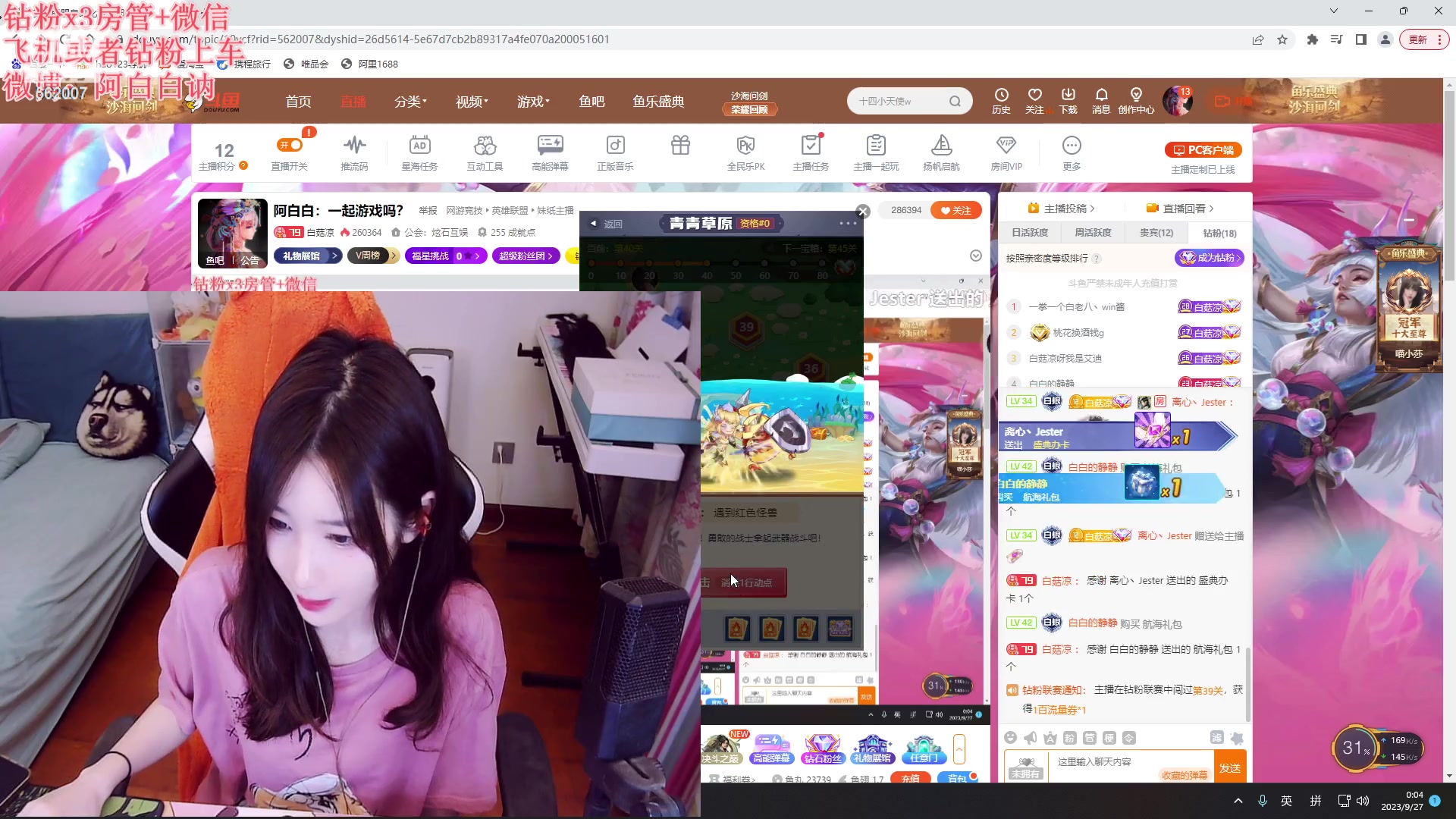Expand the 更多 options menu
The height and width of the screenshot is (819, 1456).
pos(1072,152)
